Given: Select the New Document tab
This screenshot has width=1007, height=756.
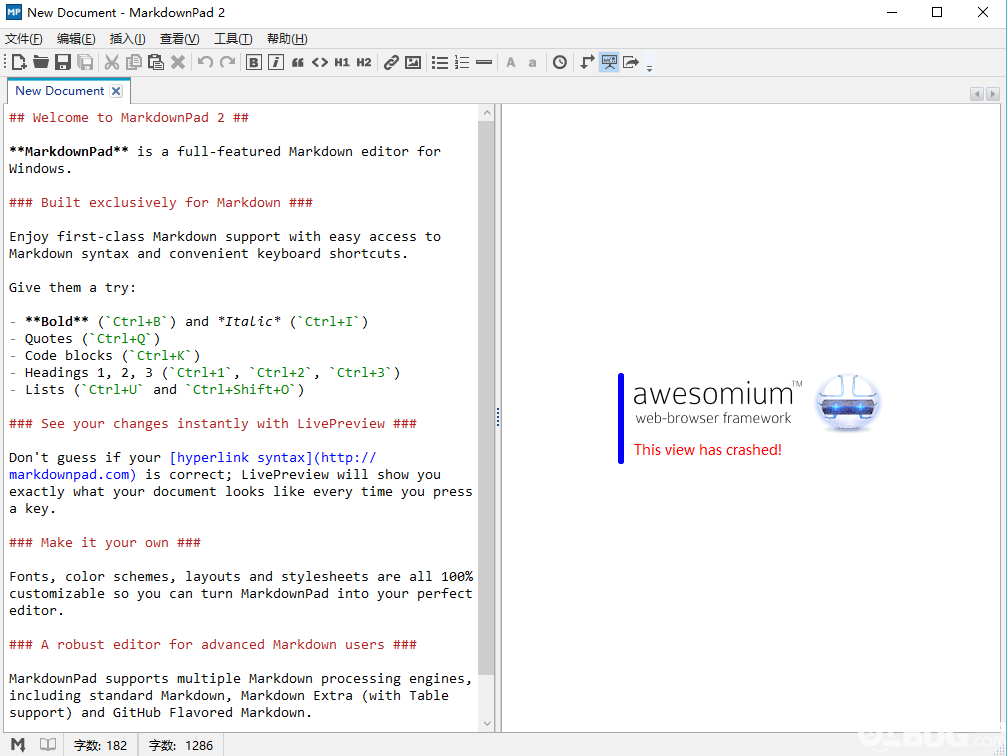Looking at the screenshot, I should (x=60, y=91).
